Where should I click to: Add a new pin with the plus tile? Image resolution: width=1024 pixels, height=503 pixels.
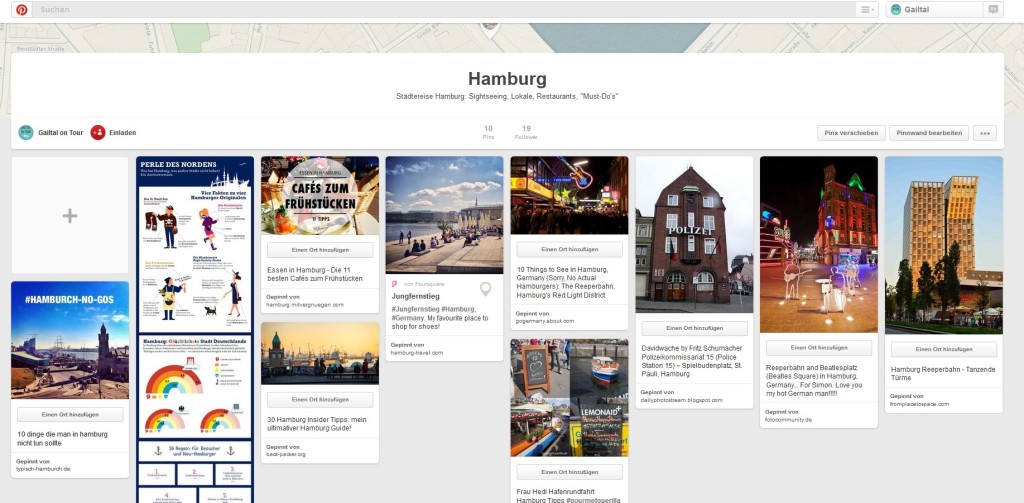70,215
